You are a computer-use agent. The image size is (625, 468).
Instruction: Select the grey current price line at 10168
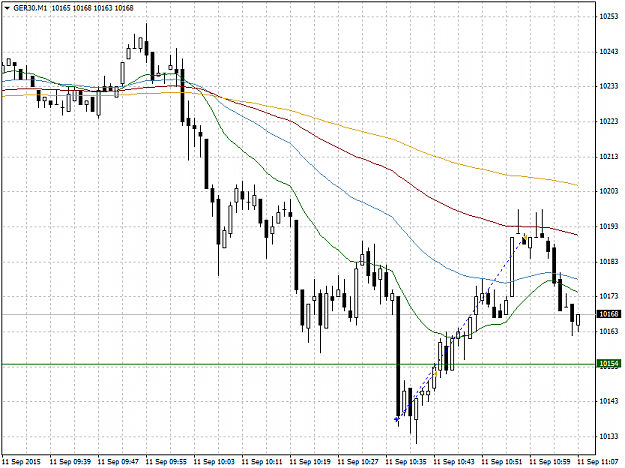[298, 315]
